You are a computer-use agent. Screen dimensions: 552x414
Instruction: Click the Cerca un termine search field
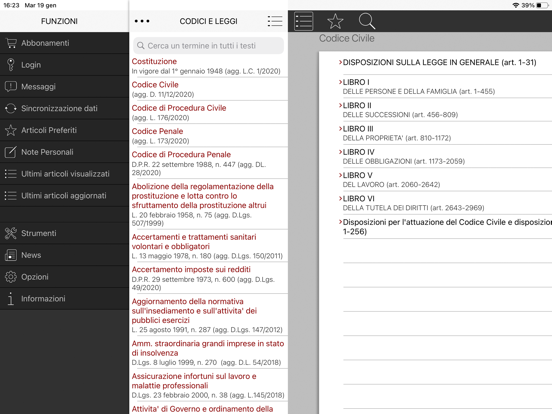click(x=208, y=46)
